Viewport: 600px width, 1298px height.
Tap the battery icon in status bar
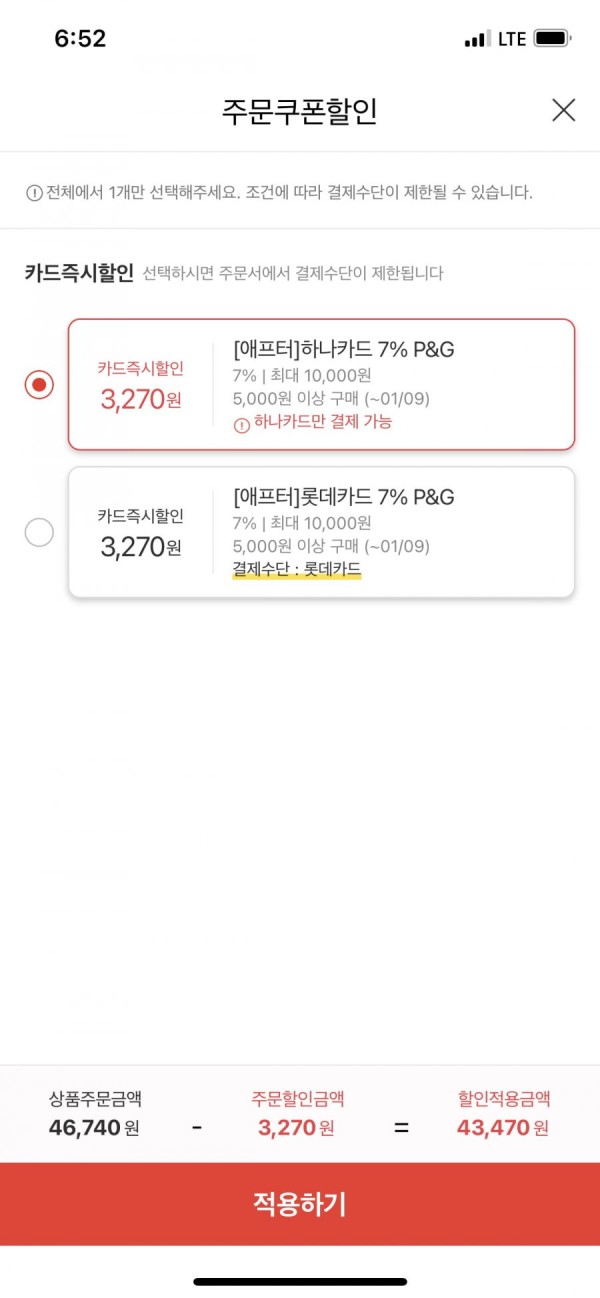pyautogui.click(x=553, y=39)
